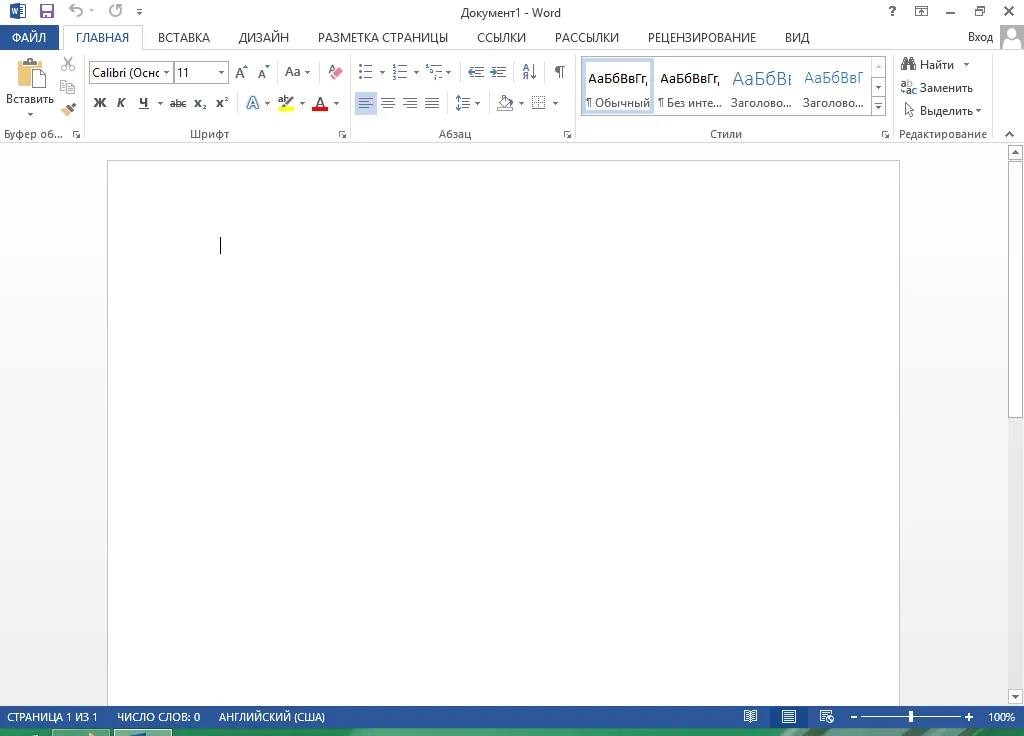Click the Cut scissors icon
The image size is (1024, 736).
68,64
